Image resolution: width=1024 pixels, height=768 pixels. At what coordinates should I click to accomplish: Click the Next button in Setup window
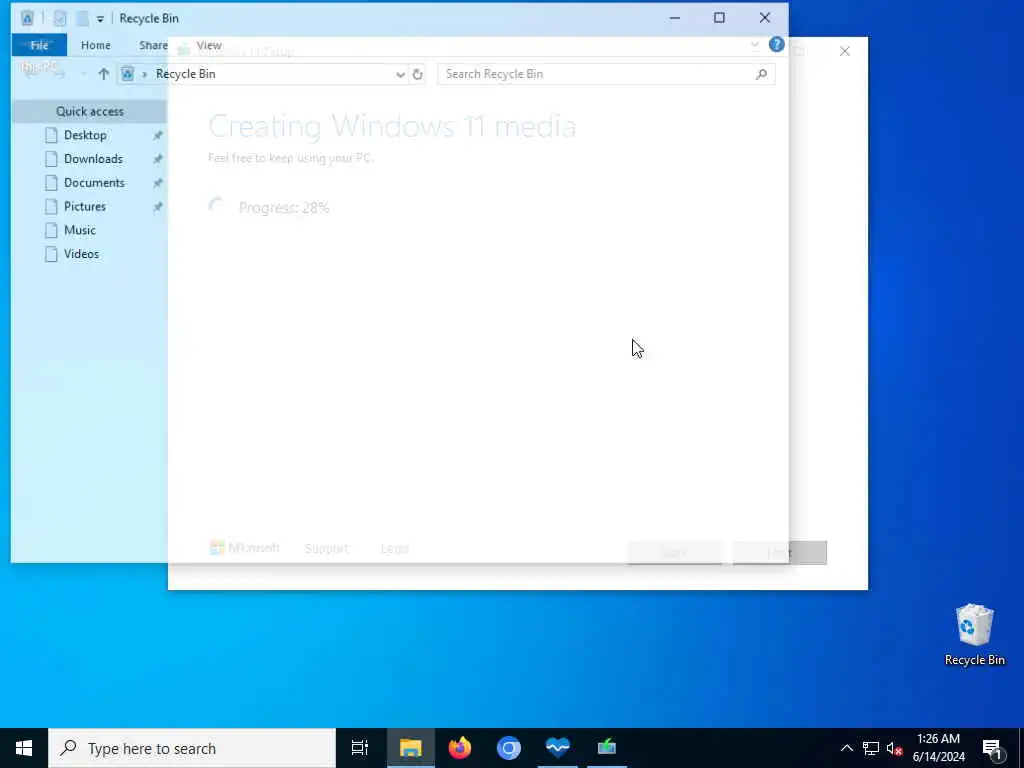pos(779,552)
